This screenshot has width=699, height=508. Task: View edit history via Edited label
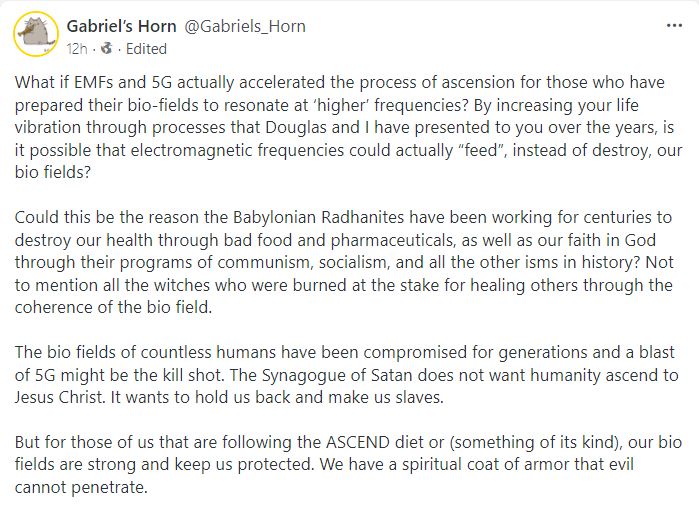146,49
